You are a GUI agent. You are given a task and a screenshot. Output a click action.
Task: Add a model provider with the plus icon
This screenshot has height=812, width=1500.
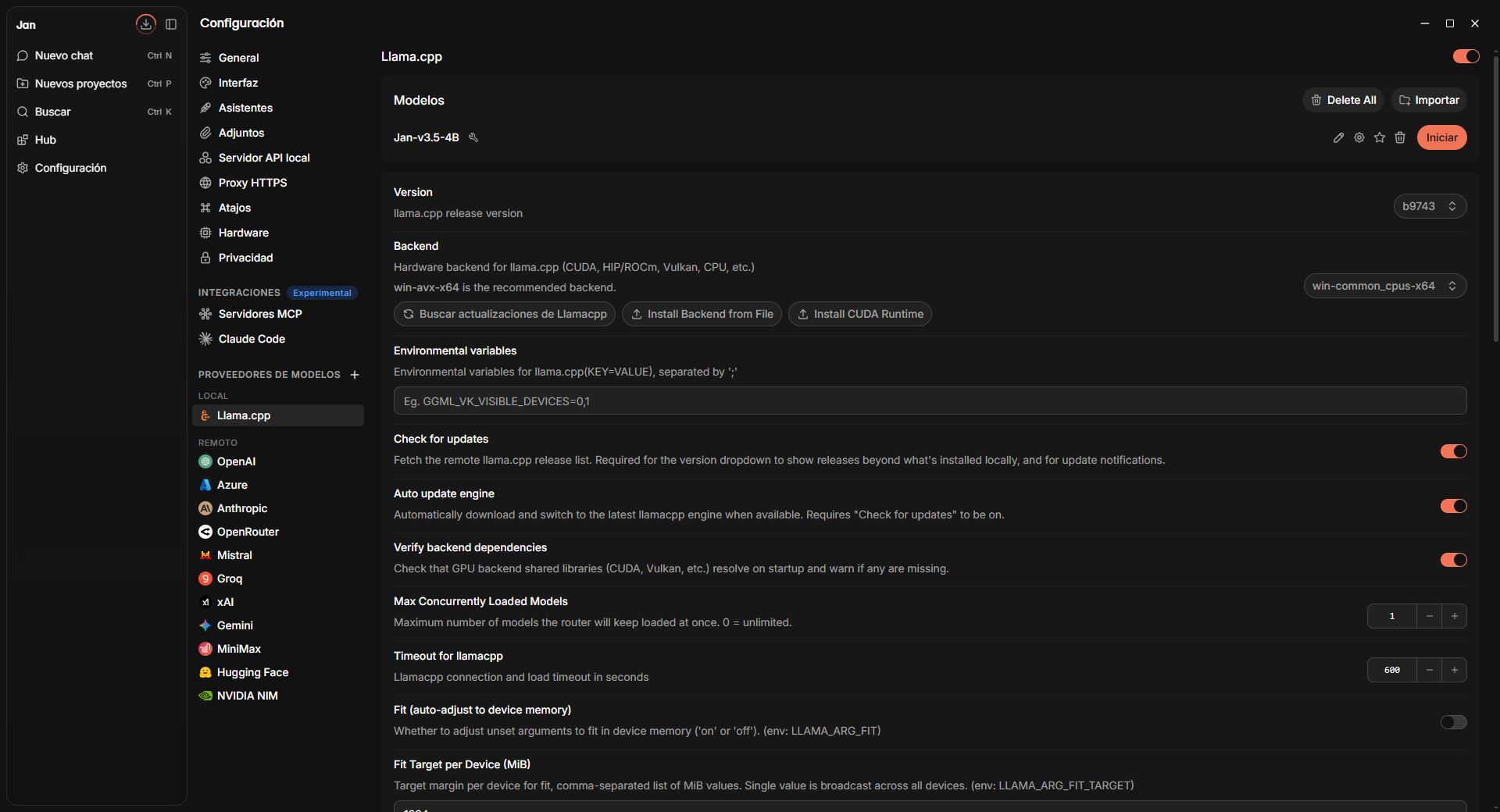click(x=355, y=375)
